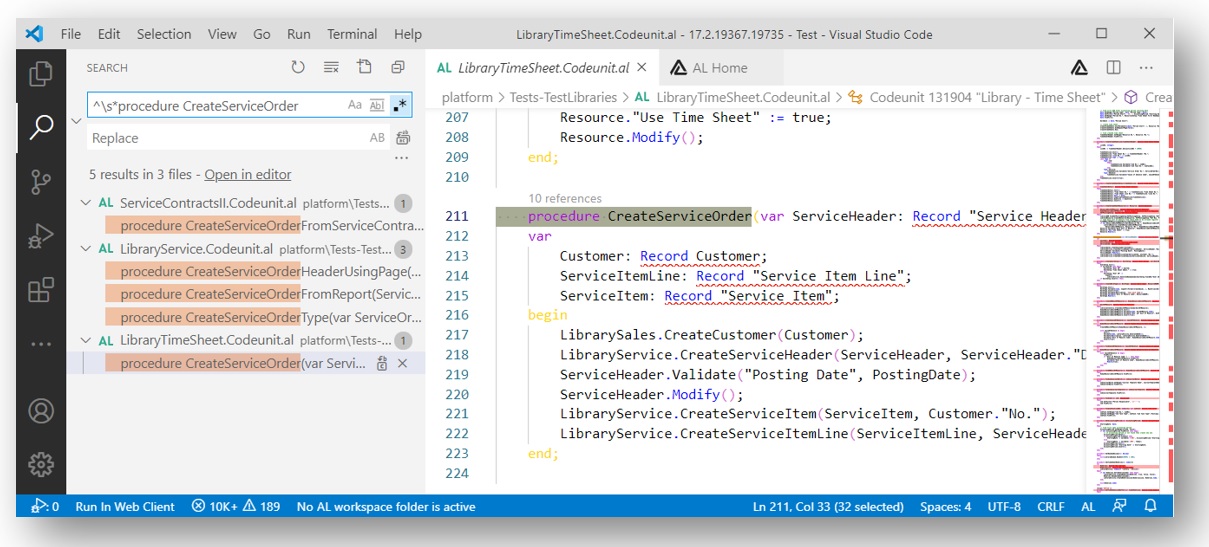Click the Codeunit 131904 breadcrumb segment
This screenshot has width=1209, height=547.
point(976,97)
